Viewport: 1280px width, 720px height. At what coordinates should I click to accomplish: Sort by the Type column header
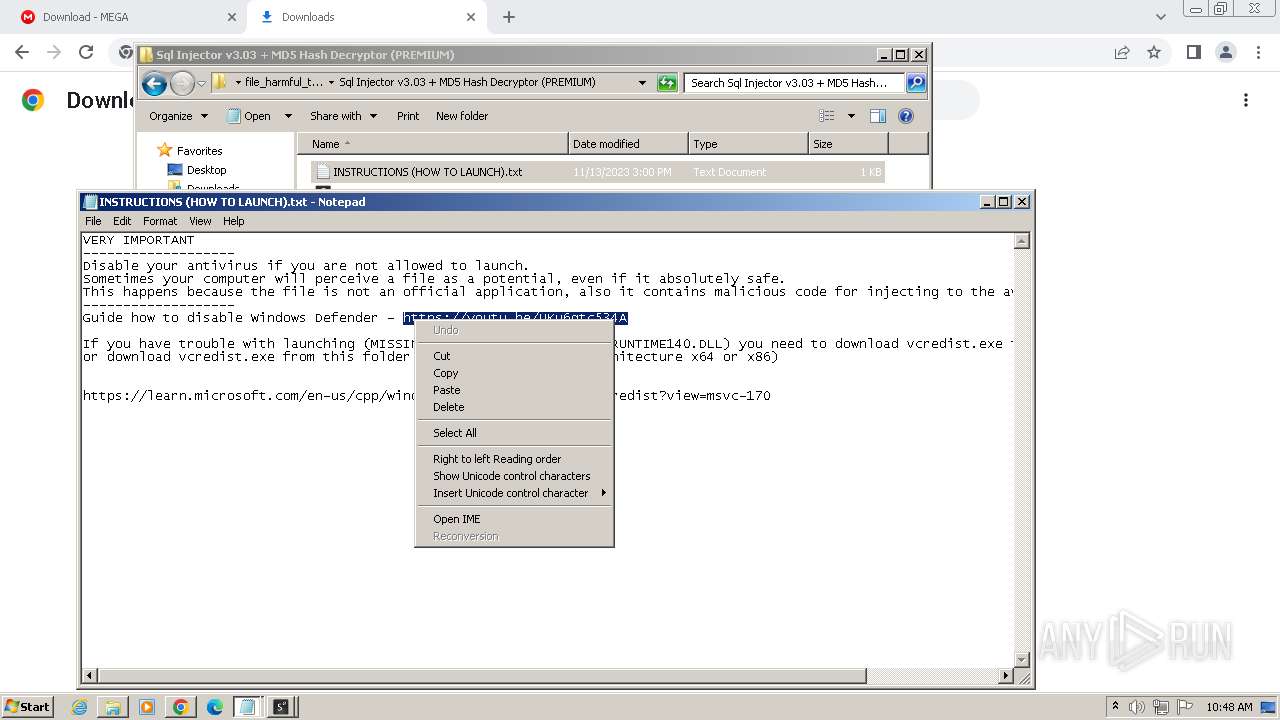[x=748, y=144]
